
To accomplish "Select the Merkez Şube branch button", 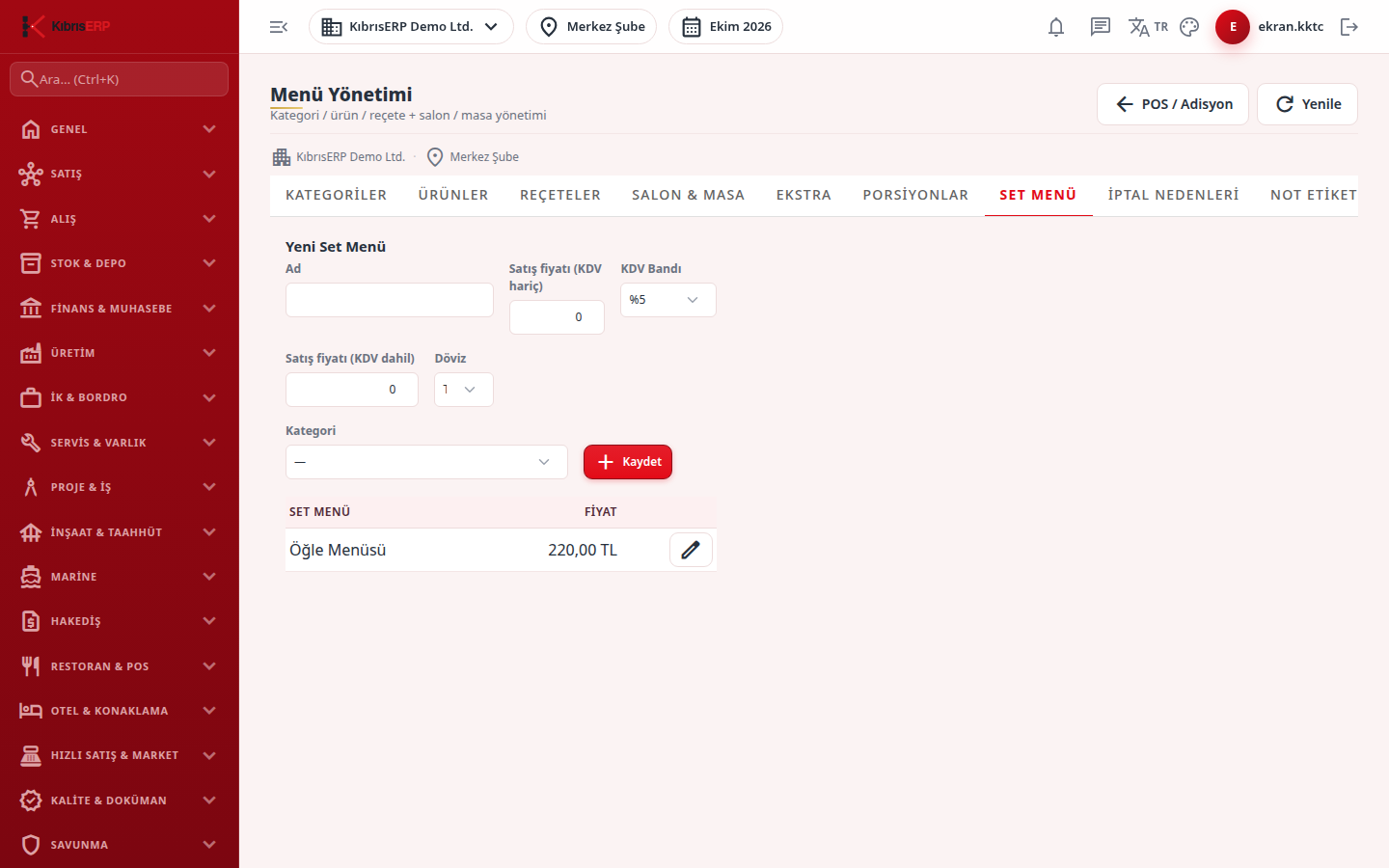I will tap(591, 27).
